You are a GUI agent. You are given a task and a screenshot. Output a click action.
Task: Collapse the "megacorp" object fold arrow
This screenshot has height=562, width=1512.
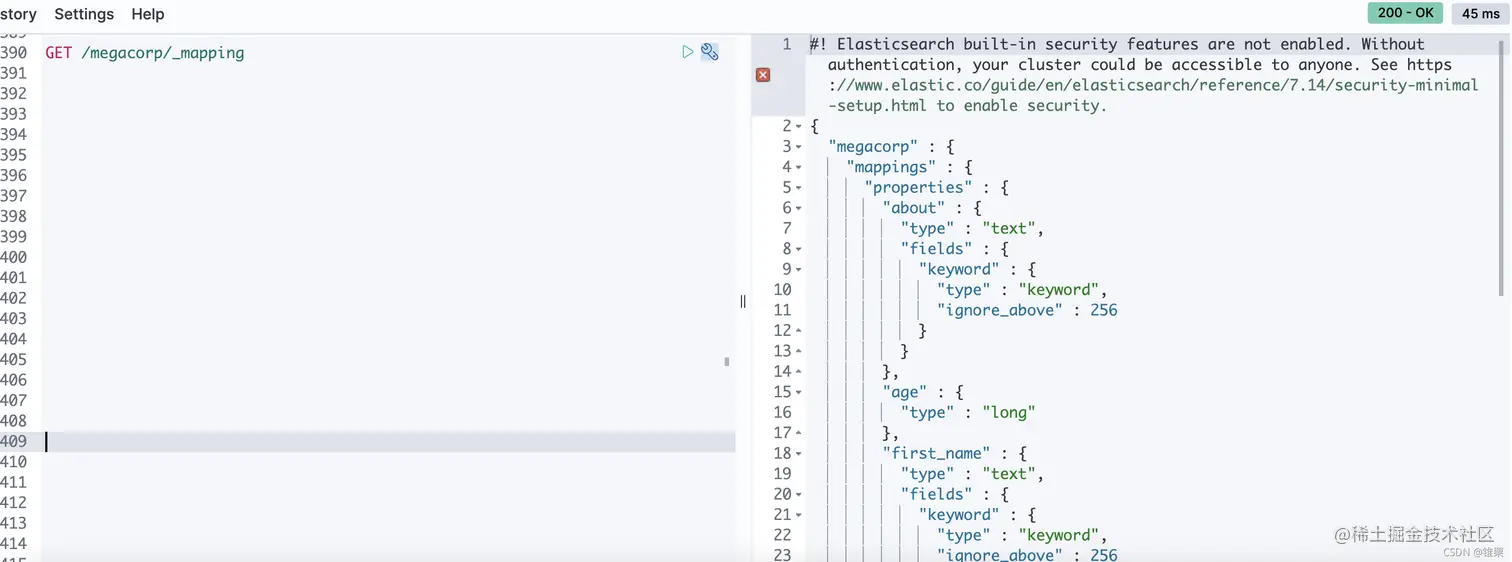pyautogui.click(x=799, y=147)
